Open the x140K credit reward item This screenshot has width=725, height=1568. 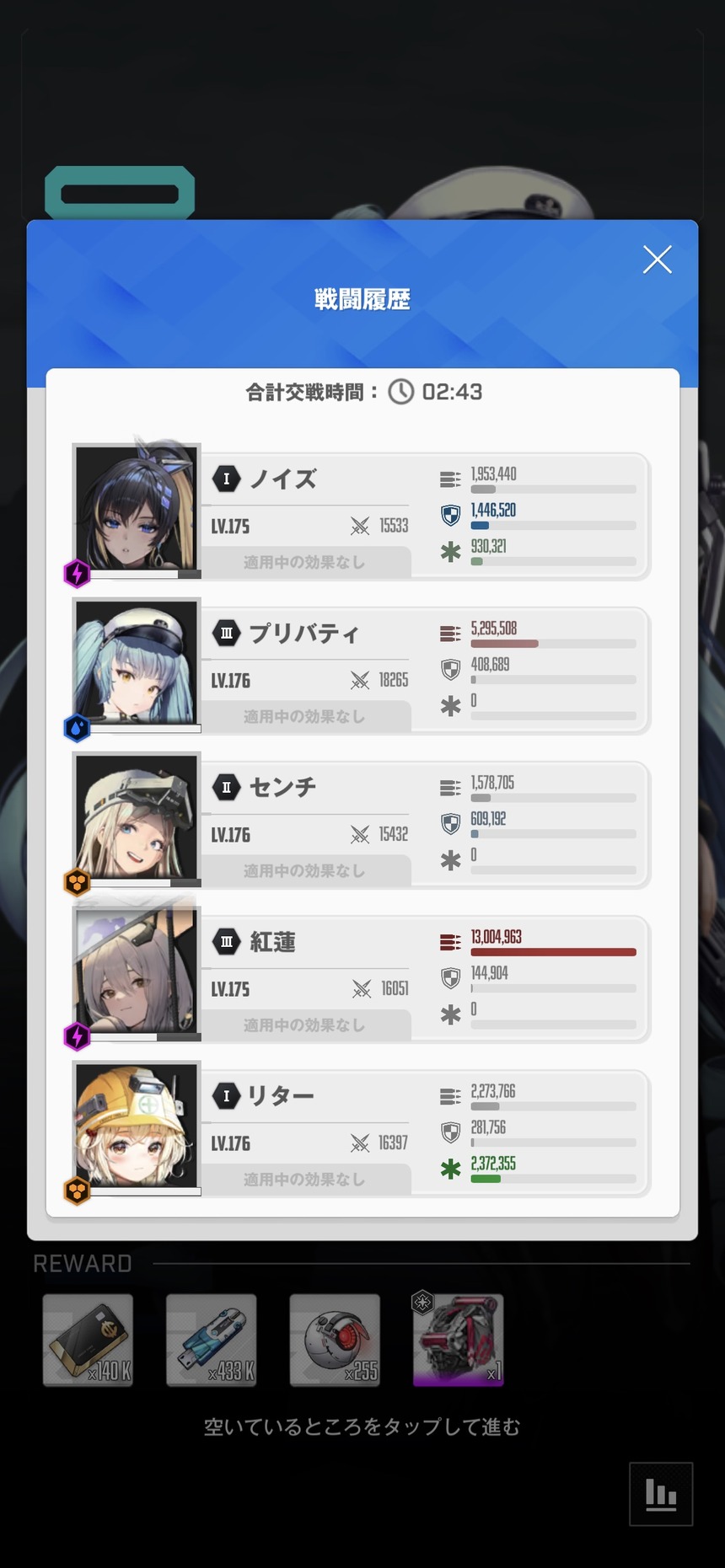(88, 1340)
